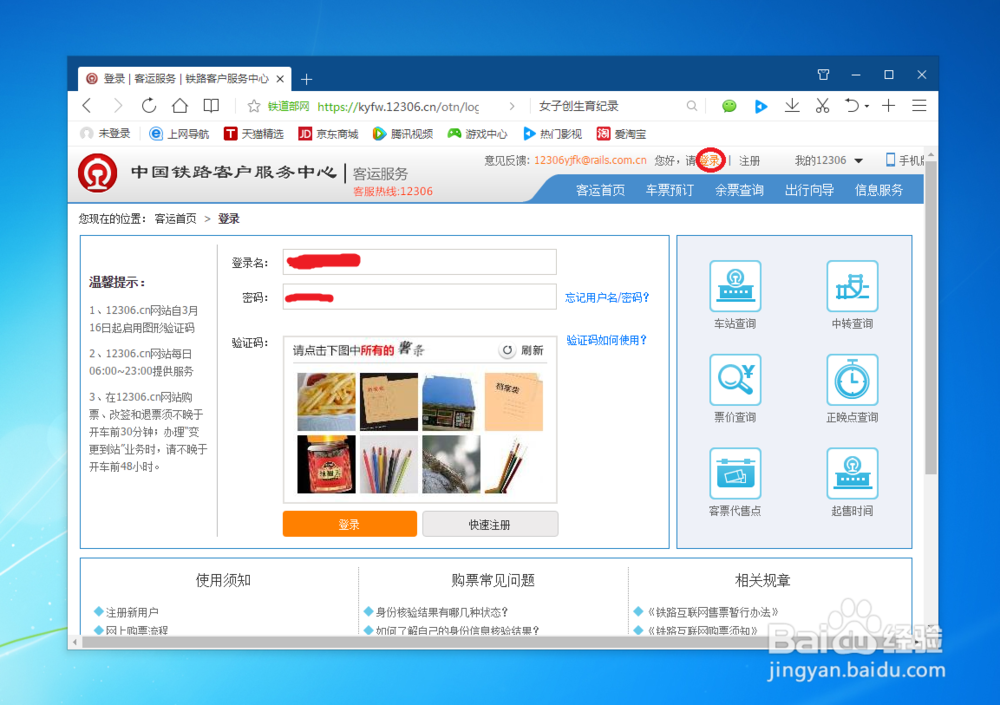The image size is (1000, 705).
Task: Bookmark page with star icon
Action: pos(254,107)
